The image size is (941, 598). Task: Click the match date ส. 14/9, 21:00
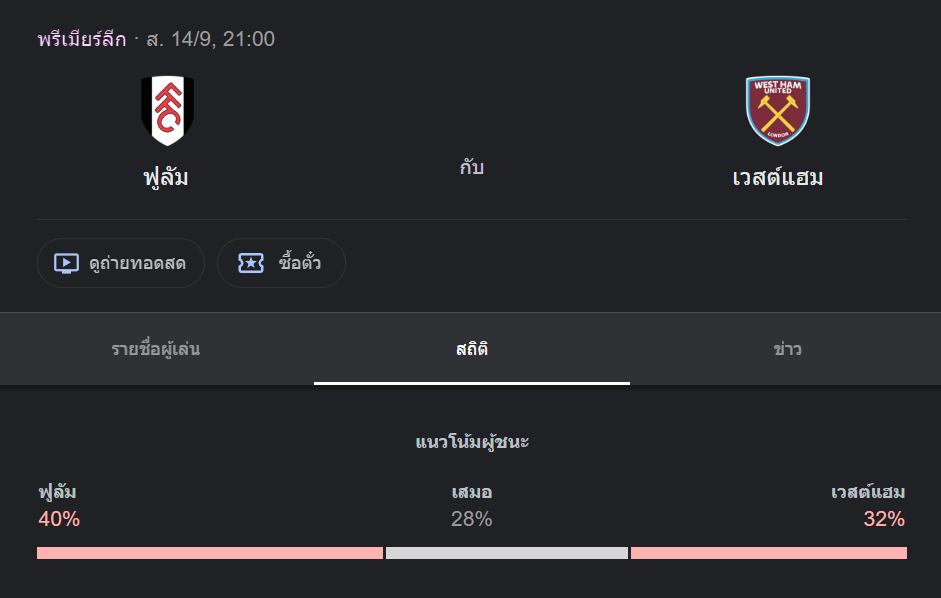click(x=211, y=39)
